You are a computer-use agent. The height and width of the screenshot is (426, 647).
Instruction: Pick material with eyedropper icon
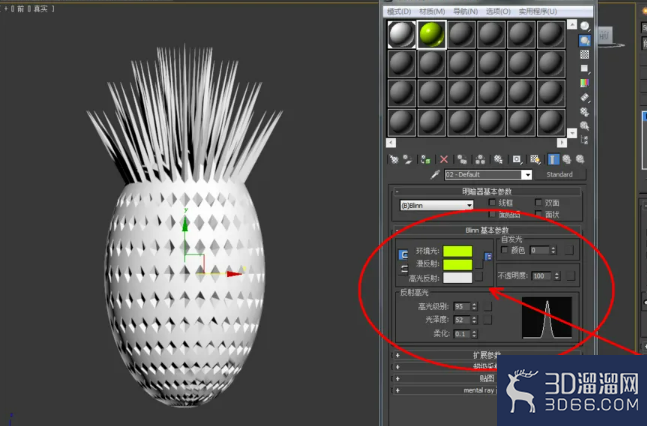click(x=435, y=175)
